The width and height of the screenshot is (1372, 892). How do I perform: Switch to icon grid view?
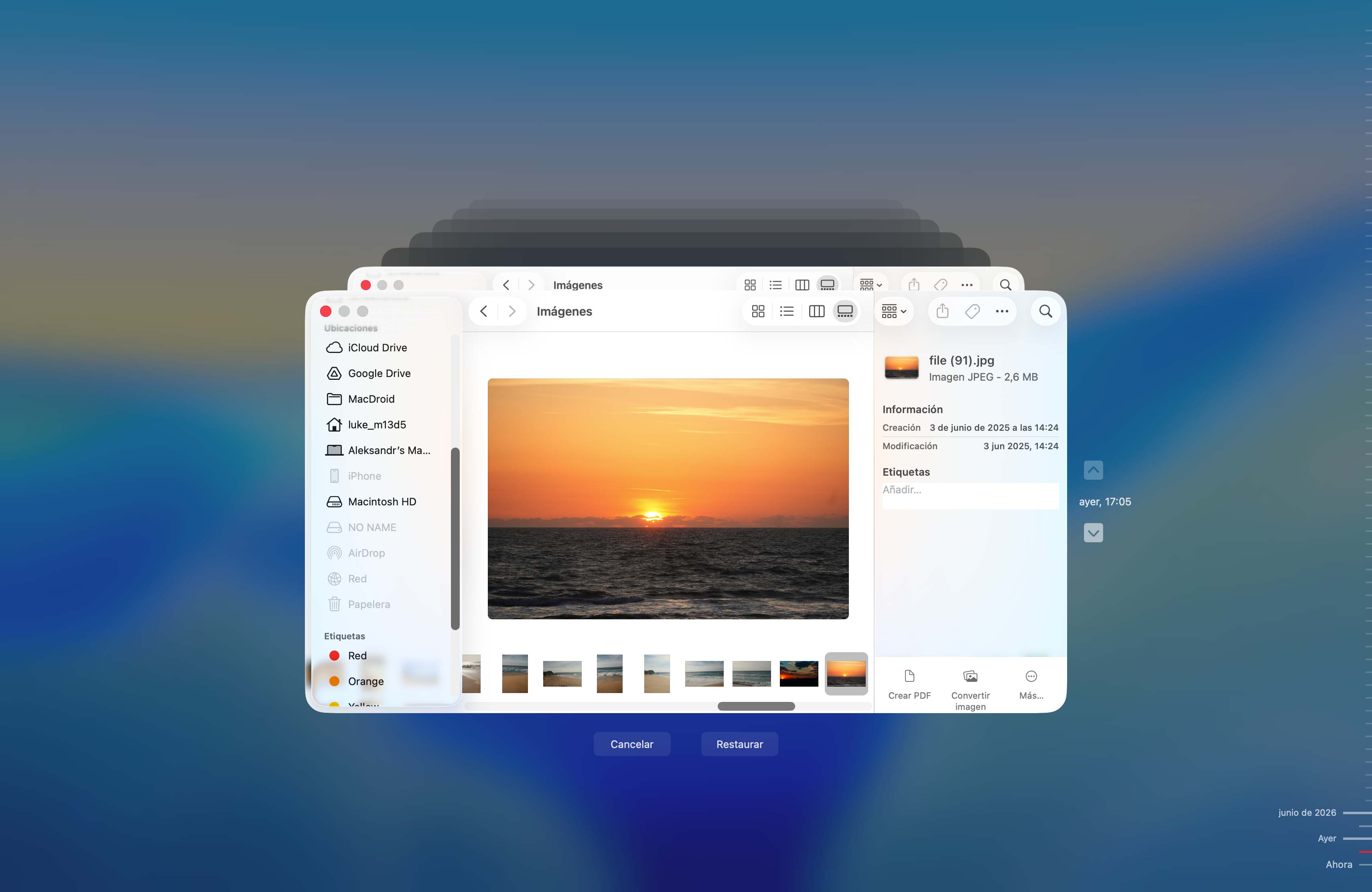pos(758,311)
